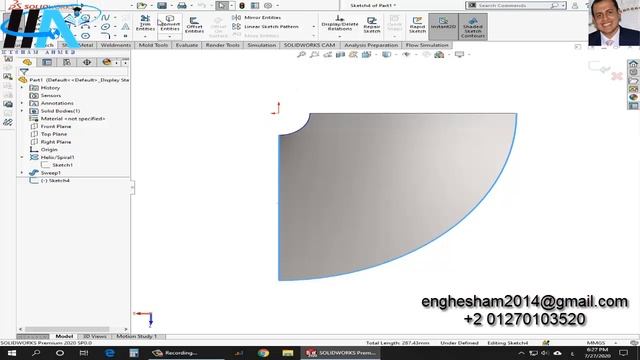Expand the Sweep1 feature
This screenshot has width=640, height=360.
pyautogui.click(x=22, y=173)
